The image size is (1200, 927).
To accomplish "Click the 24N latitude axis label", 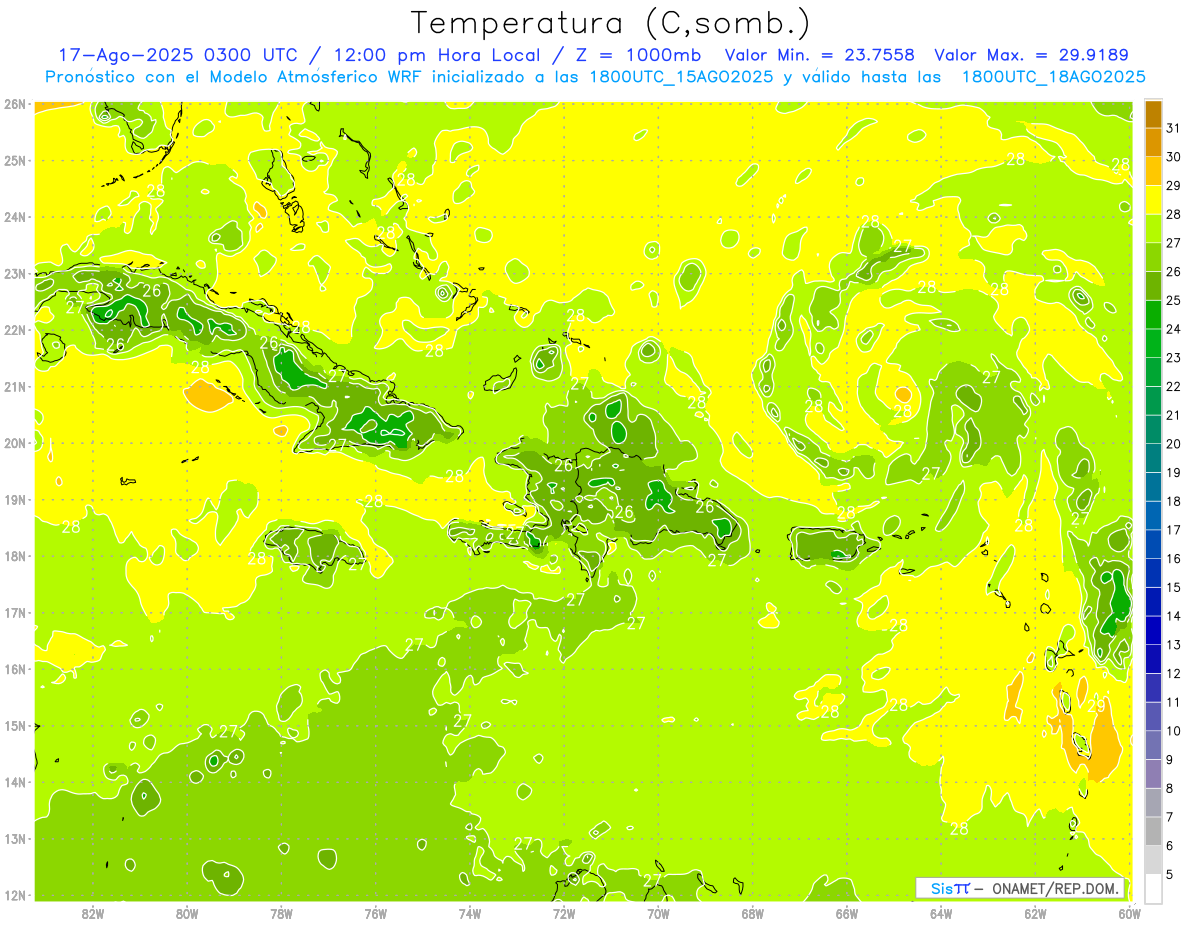I will pos(15,217).
